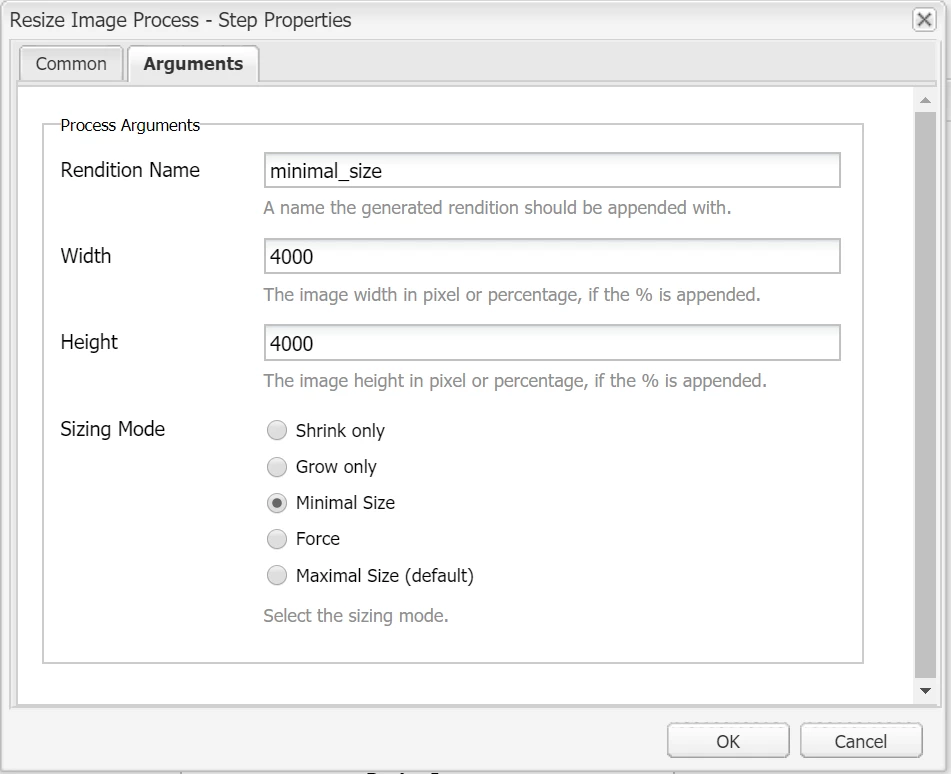The image size is (951, 774).
Task: Click the Shrink only label text
Action: (340, 431)
